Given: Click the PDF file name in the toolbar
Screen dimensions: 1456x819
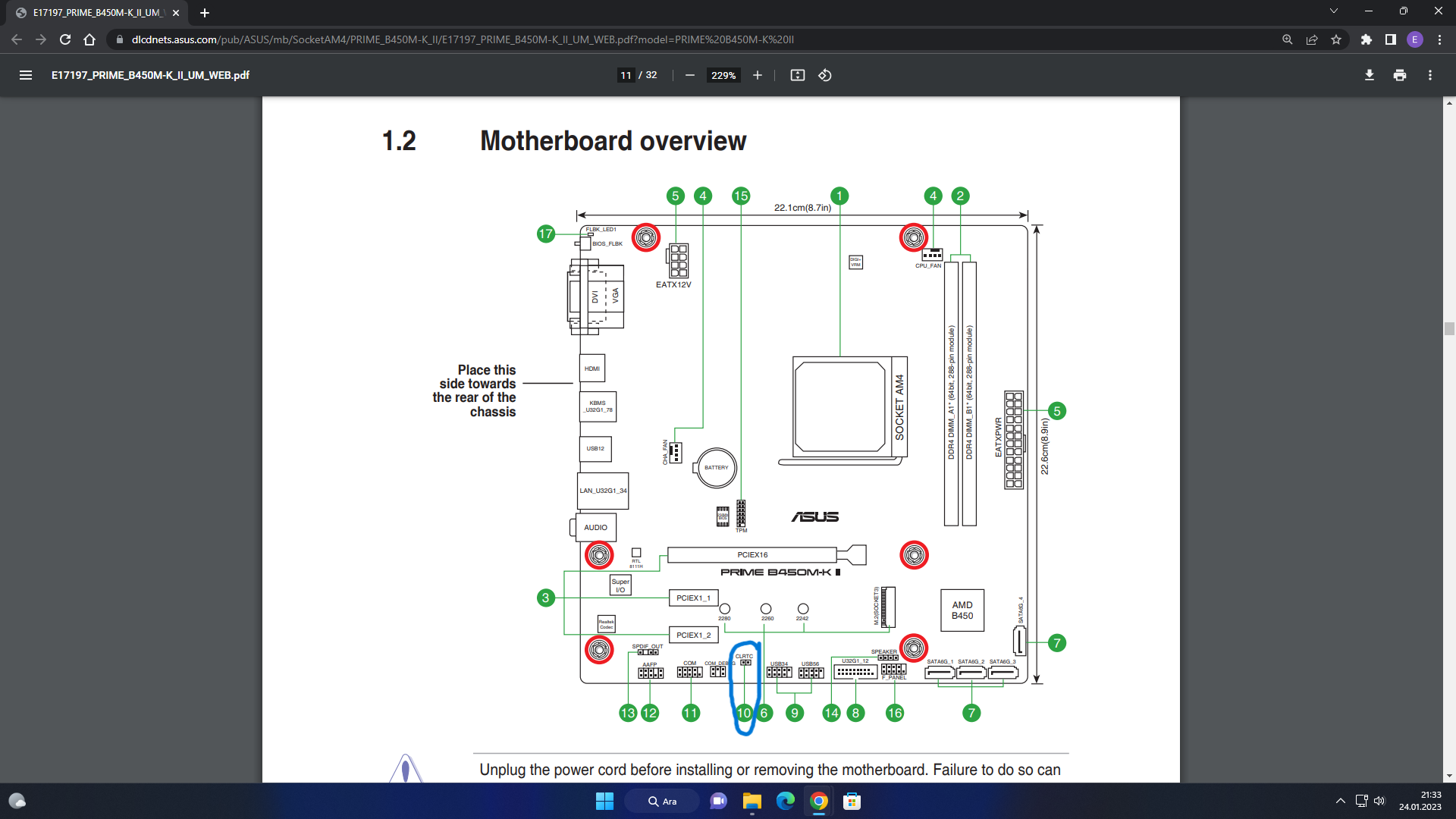Looking at the screenshot, I should coord(150,75).
